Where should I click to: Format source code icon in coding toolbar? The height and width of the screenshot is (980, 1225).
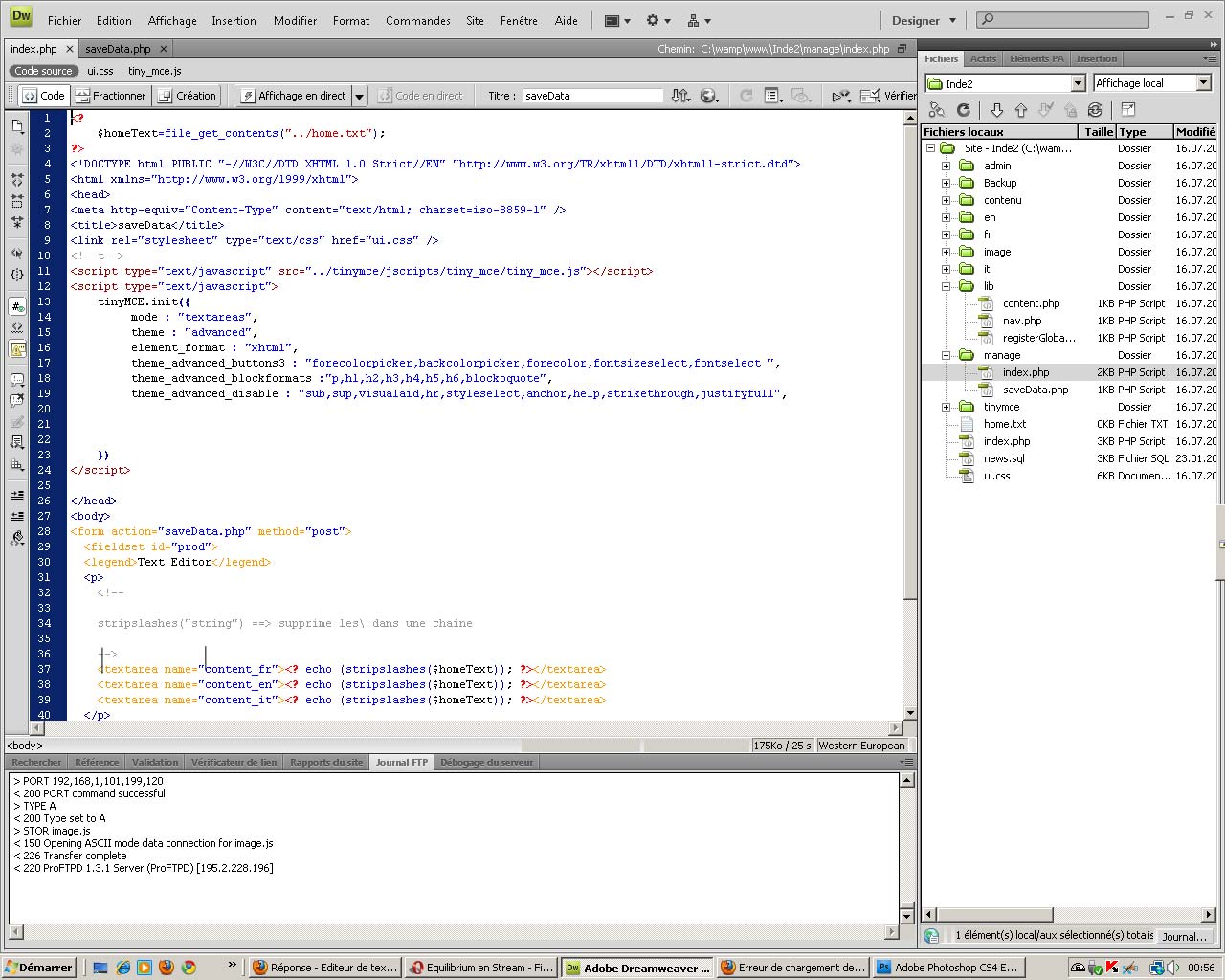pyautogui.click(x=17, y=538)
